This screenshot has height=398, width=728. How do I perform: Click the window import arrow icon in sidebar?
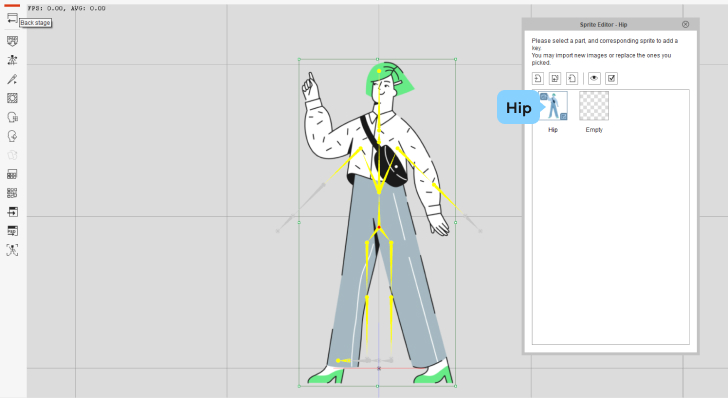12,212
